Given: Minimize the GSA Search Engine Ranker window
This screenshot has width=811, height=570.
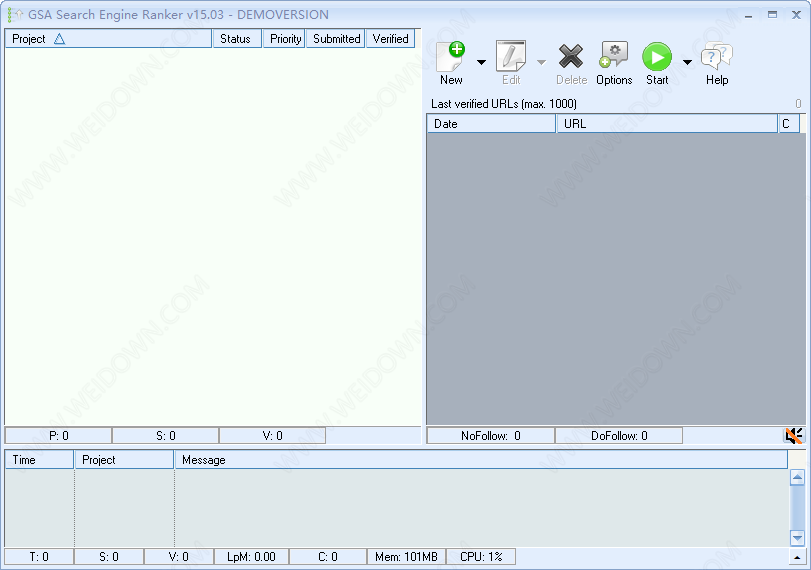Looking at the screenshot, I should click(748, 16).
